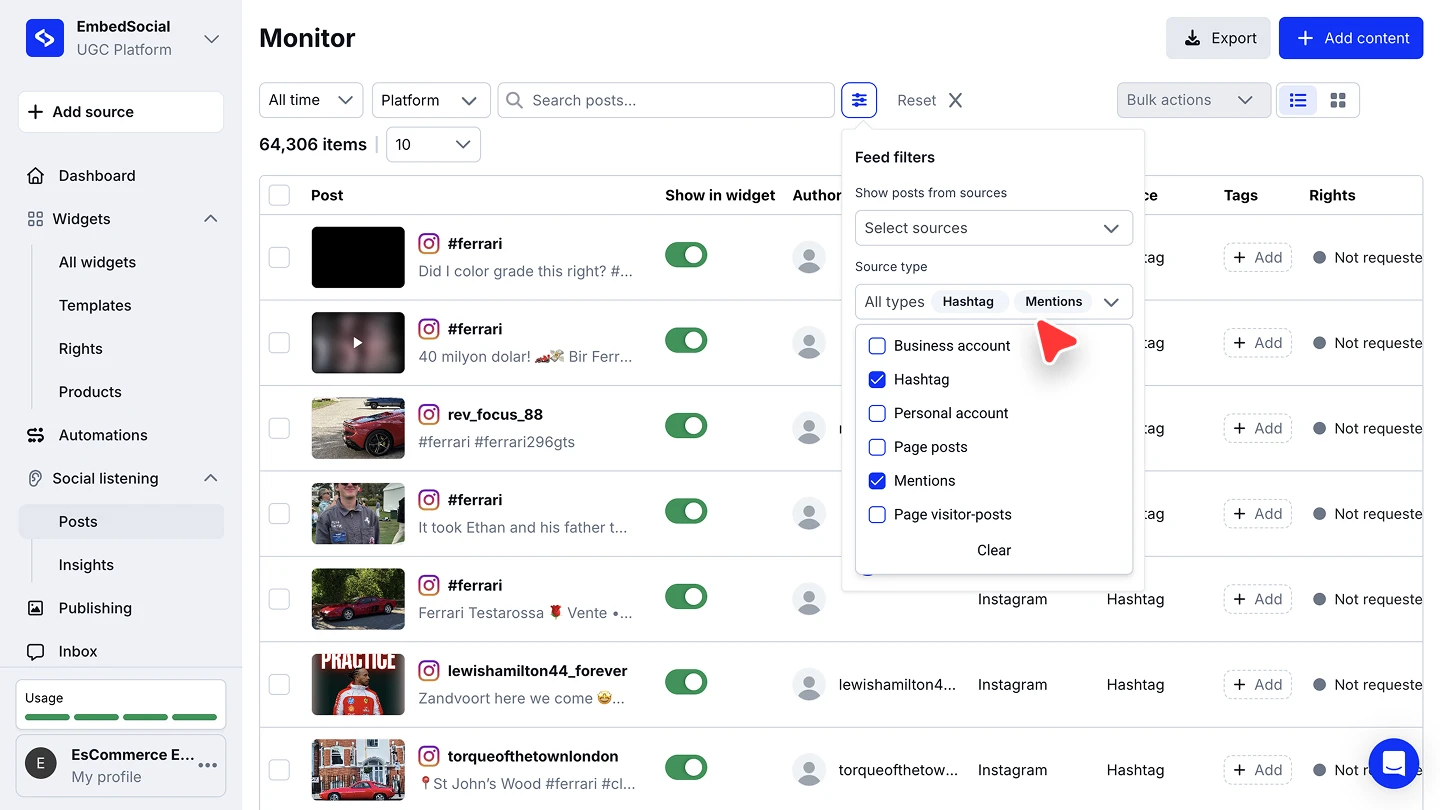Click plus icon in Add content

tap(1305, 38)
